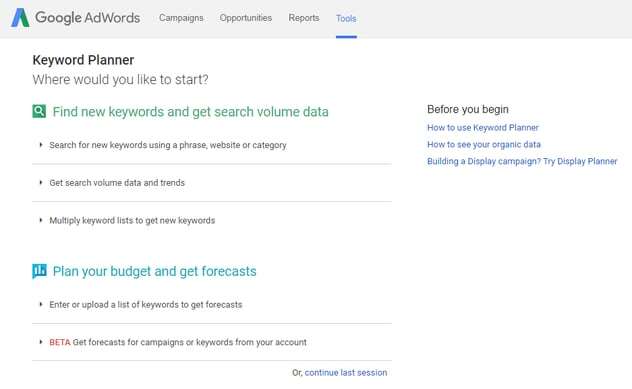Click 'continue last session' link
Image resolution: width=632 pixels, height=389 pixels.
click(346, 372)
